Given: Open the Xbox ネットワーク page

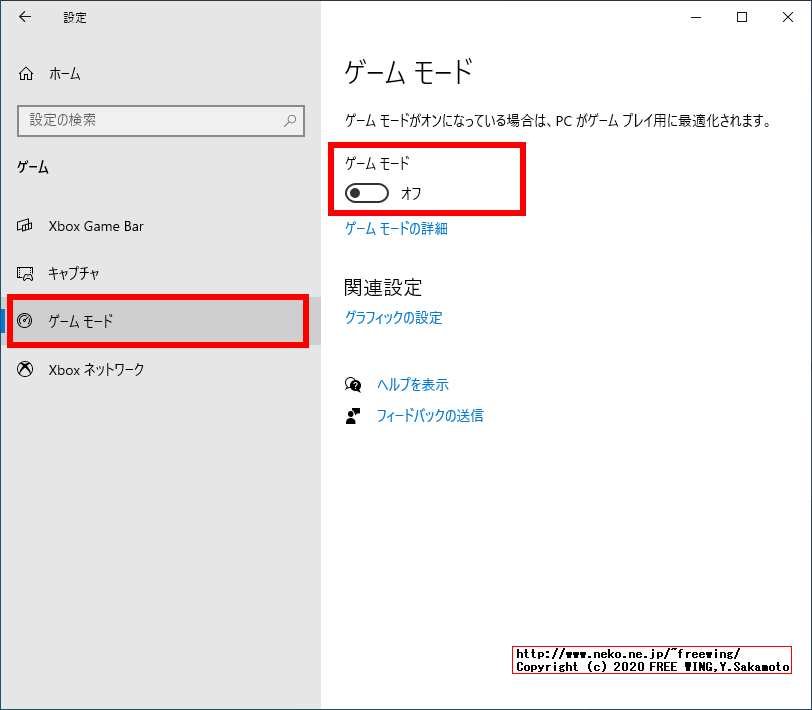Looking at the screenshot, I should tap(161, 369).
